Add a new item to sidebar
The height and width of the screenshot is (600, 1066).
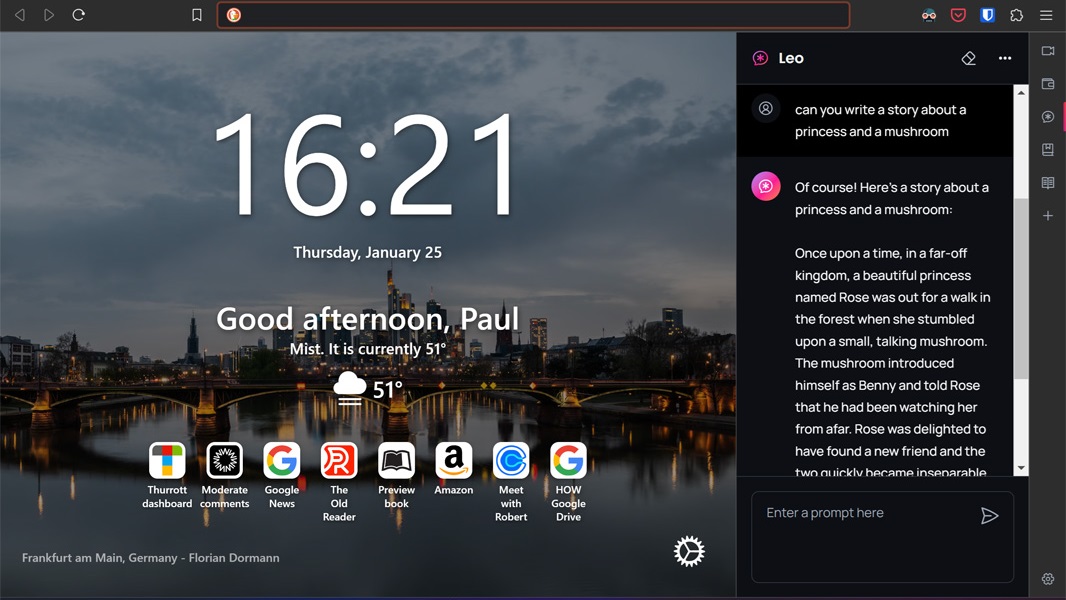[x=1048, y=216]
